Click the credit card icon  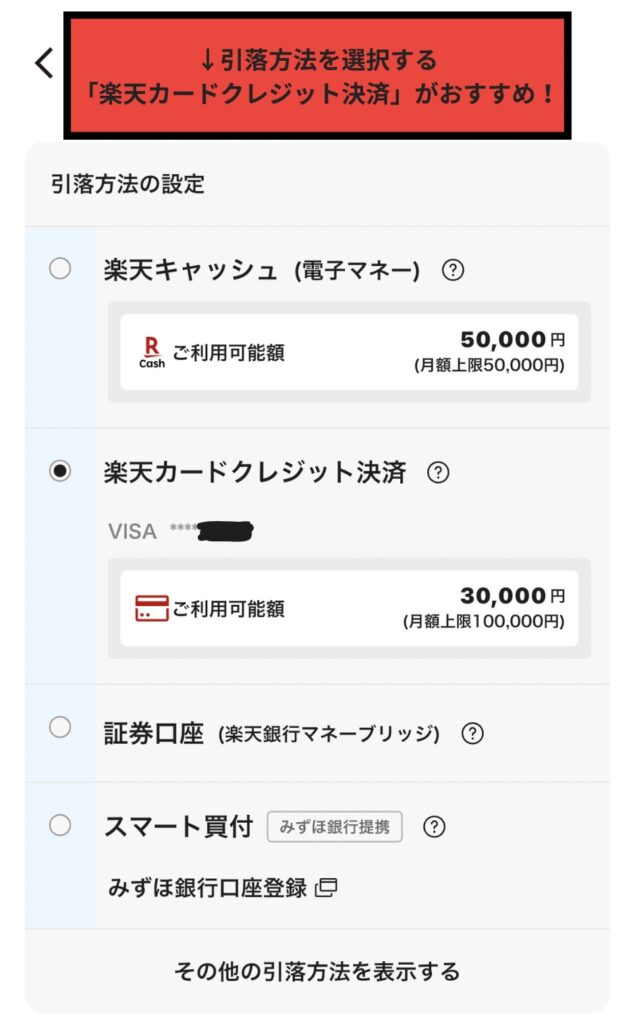(x=152, y=608)
